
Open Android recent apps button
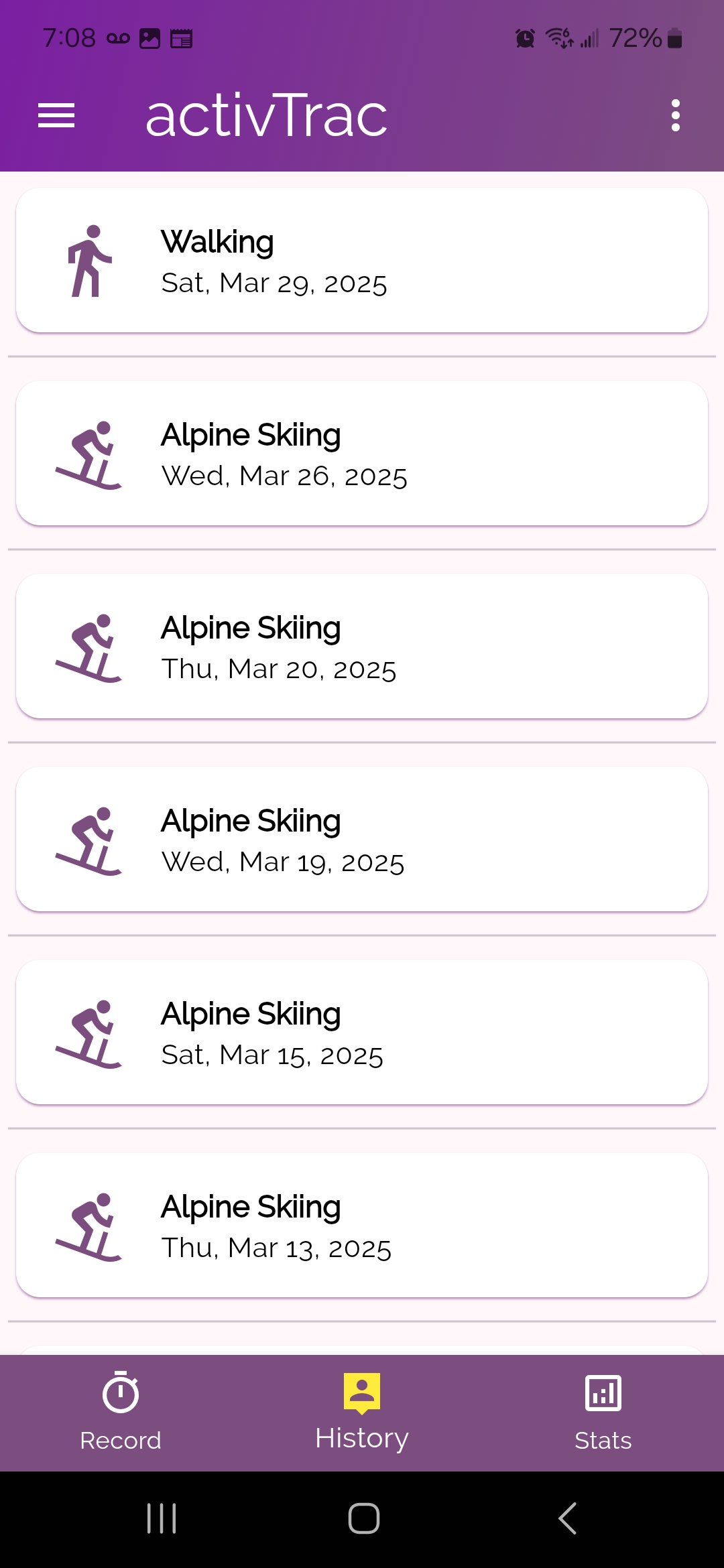point(162,1518)
